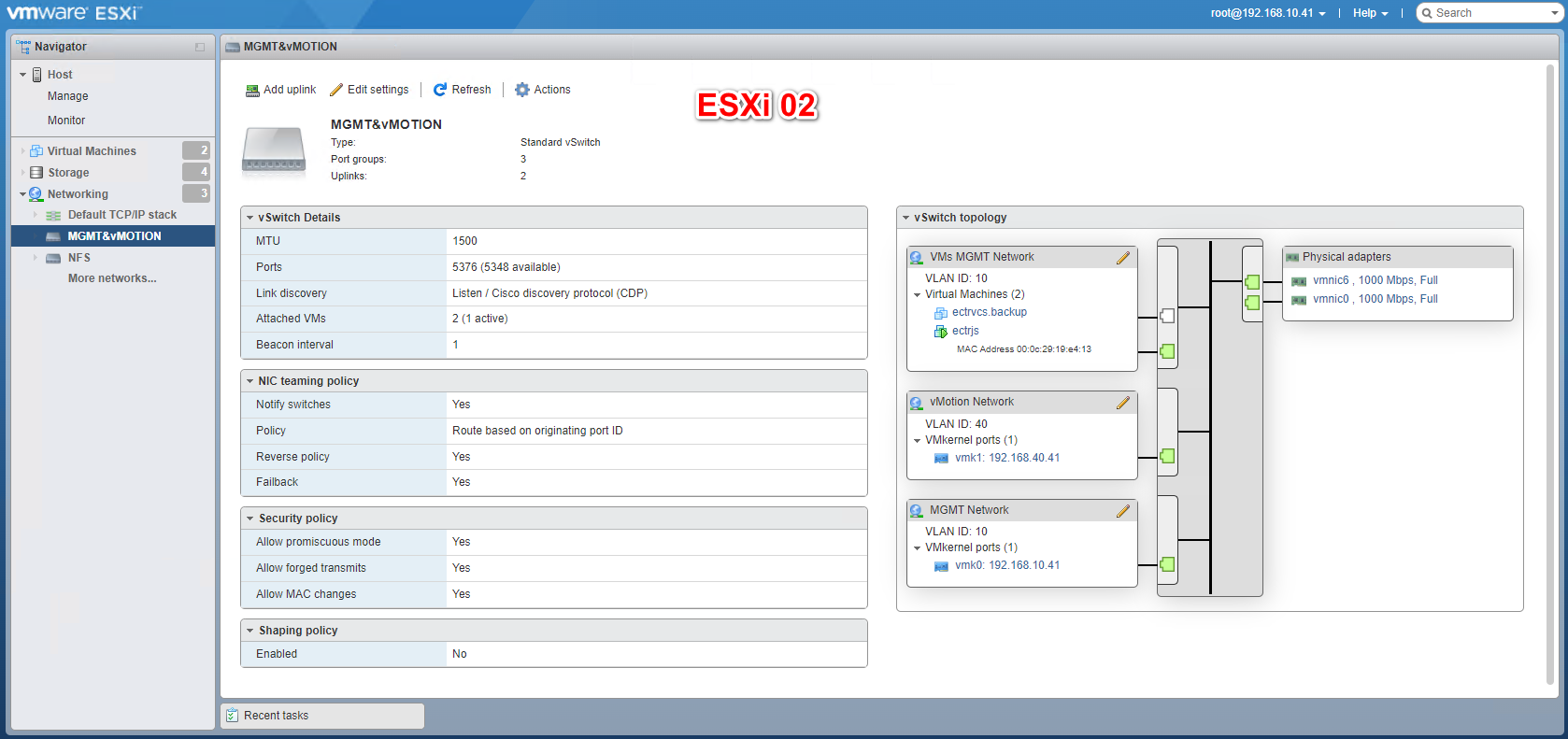The image size is (1568, 739).
Task: Edit vMotion Network port group pencil
Action: 1123,403
